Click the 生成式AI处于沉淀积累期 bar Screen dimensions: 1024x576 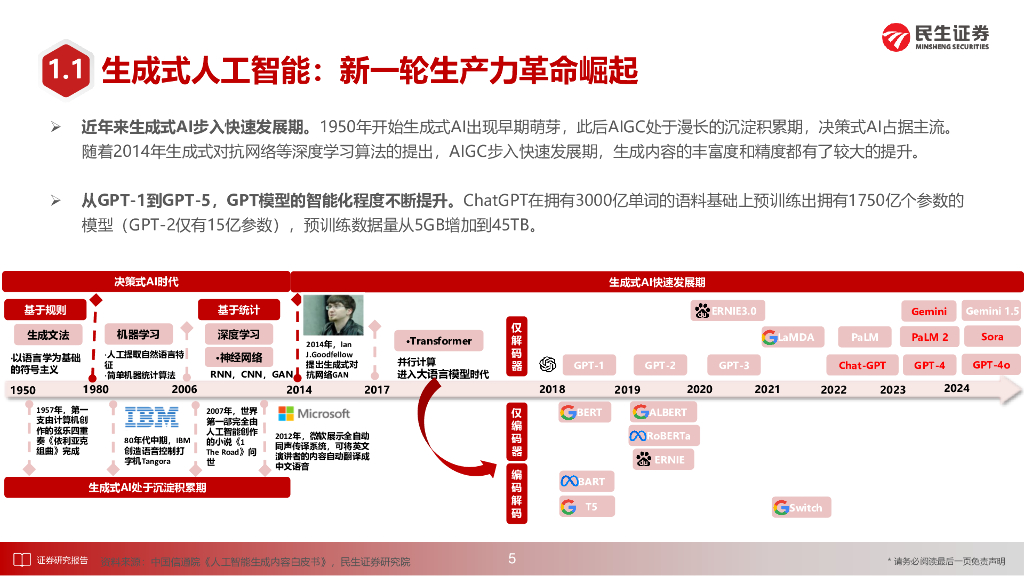pos(147,488)
